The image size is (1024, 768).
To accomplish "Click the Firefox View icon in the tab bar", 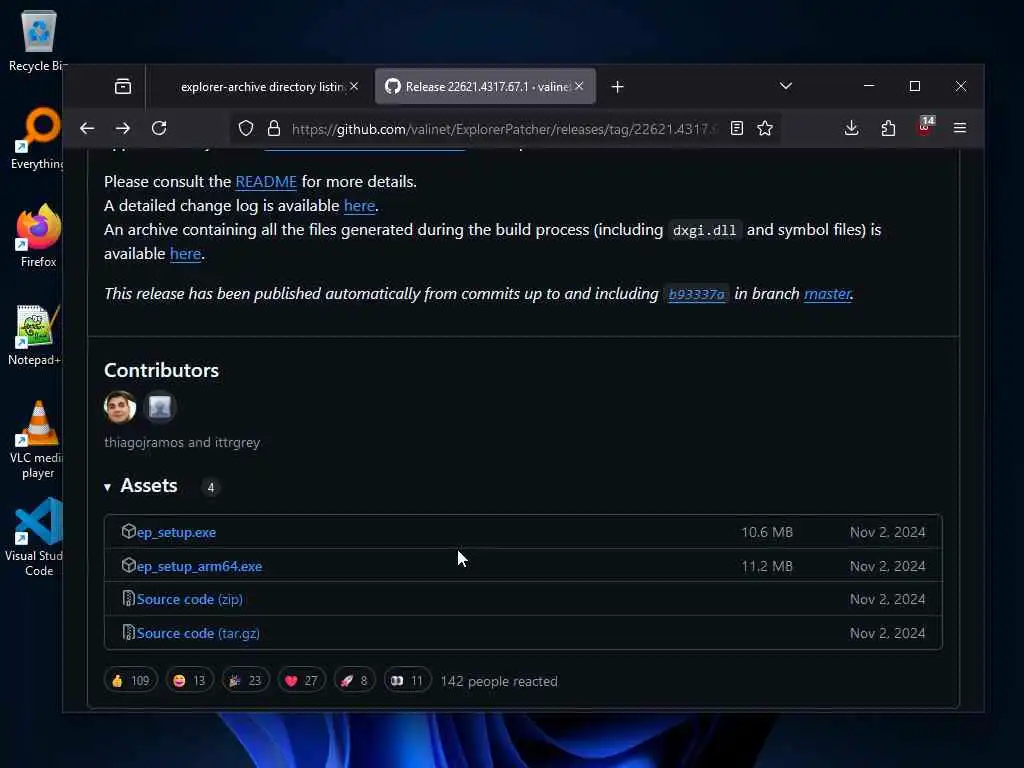I will [123, 86].
